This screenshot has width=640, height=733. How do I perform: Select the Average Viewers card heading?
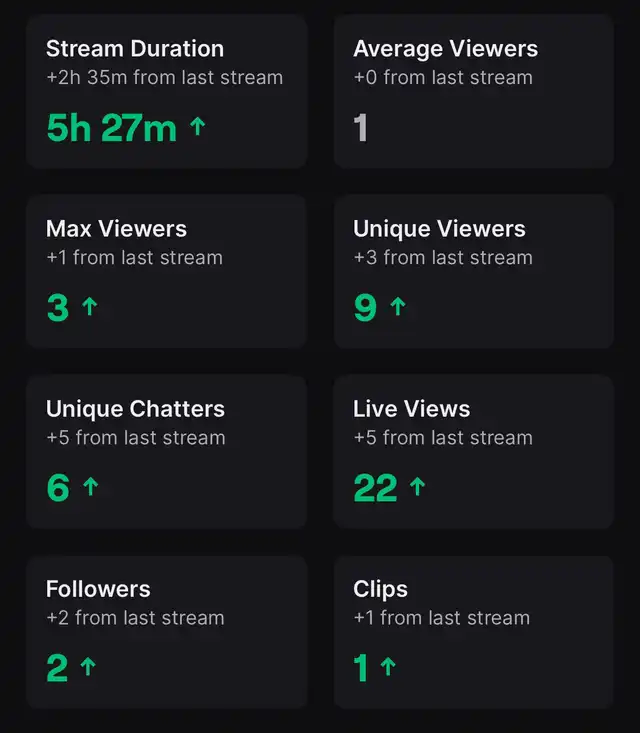(445, 49)
